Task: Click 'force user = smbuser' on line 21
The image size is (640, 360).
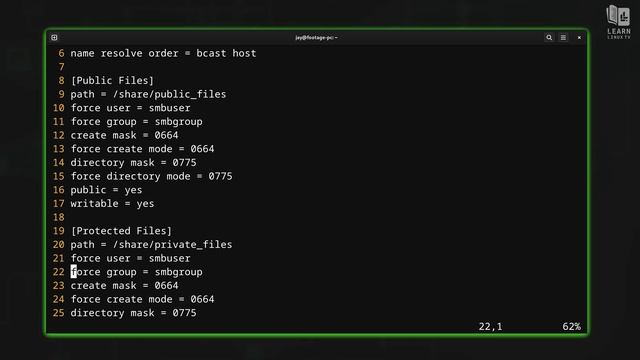Action: pyautogui.click(x=130, y=258)
